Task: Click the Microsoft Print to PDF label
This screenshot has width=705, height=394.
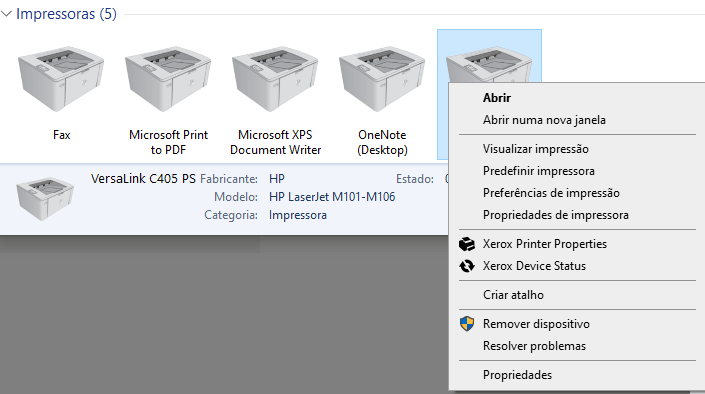Action: coord(168,142)
